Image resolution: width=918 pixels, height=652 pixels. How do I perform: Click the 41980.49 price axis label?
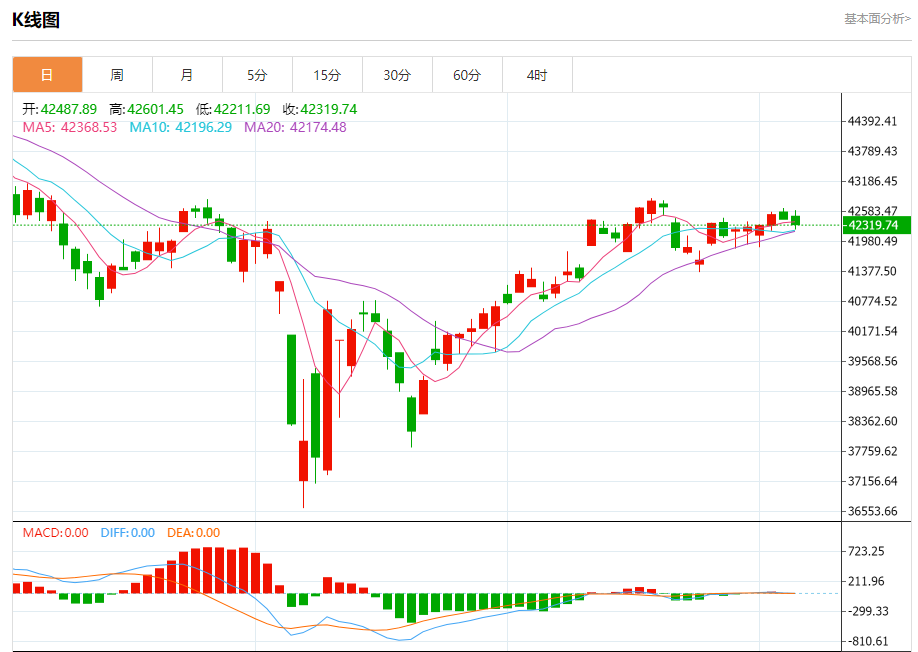coord(872,241)
